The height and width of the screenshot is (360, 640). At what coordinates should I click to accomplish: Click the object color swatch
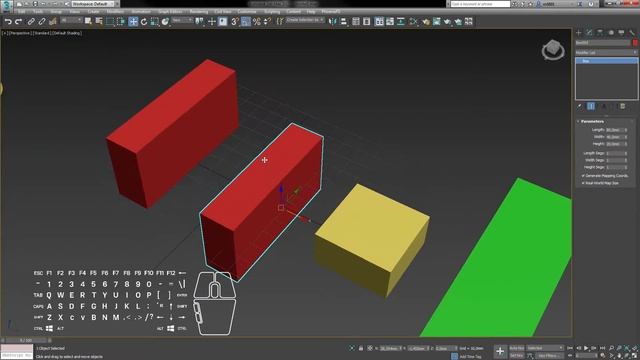click(x=635, y=43)
